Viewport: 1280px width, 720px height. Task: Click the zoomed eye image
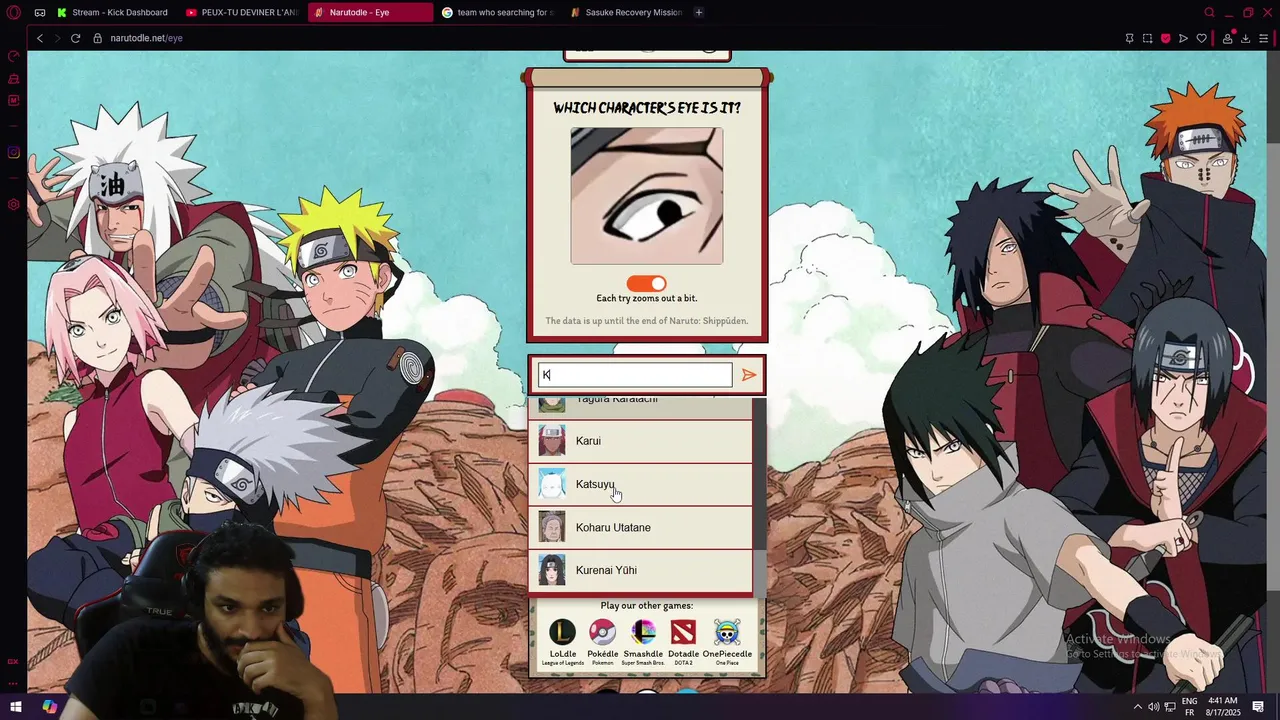click(x=647, y=196)
